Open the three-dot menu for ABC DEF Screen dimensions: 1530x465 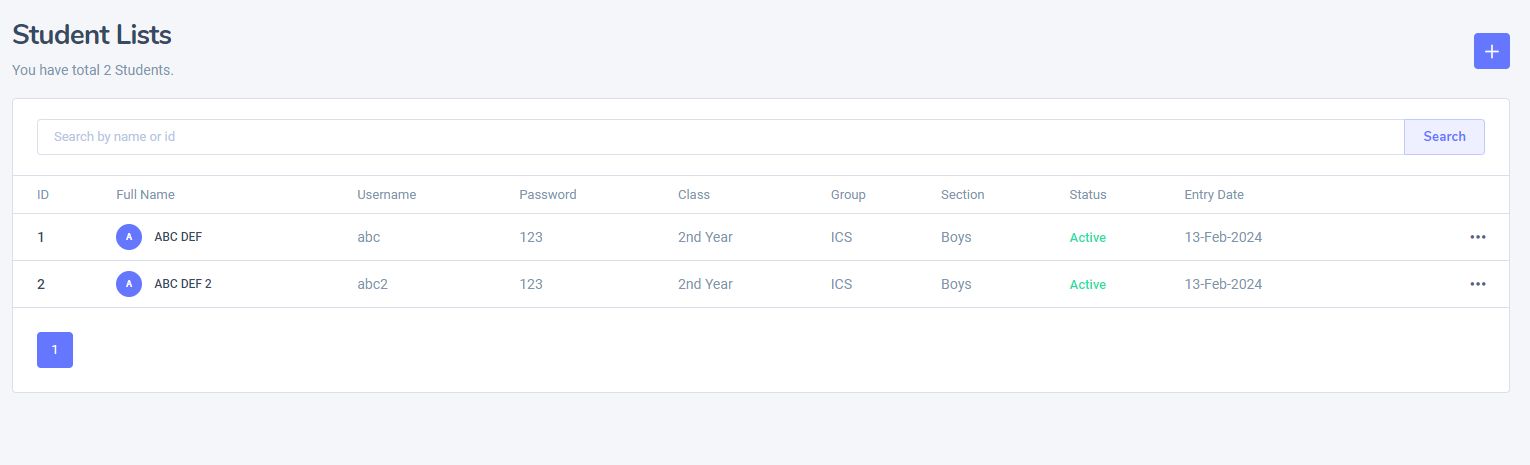(x=1477, y=237)
